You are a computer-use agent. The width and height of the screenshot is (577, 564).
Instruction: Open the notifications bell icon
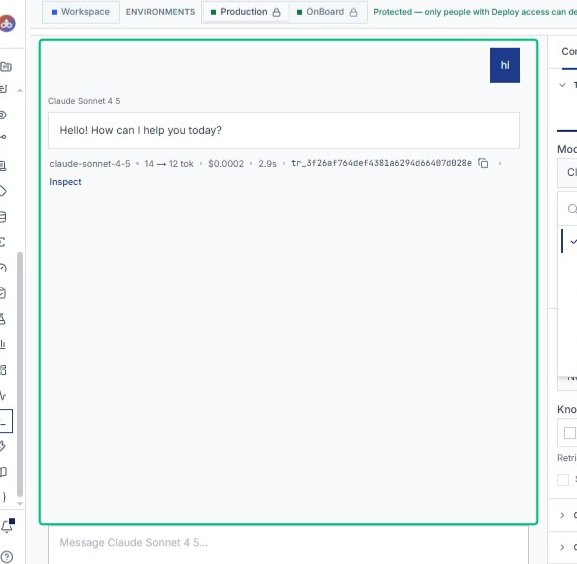tap(7, 526)
